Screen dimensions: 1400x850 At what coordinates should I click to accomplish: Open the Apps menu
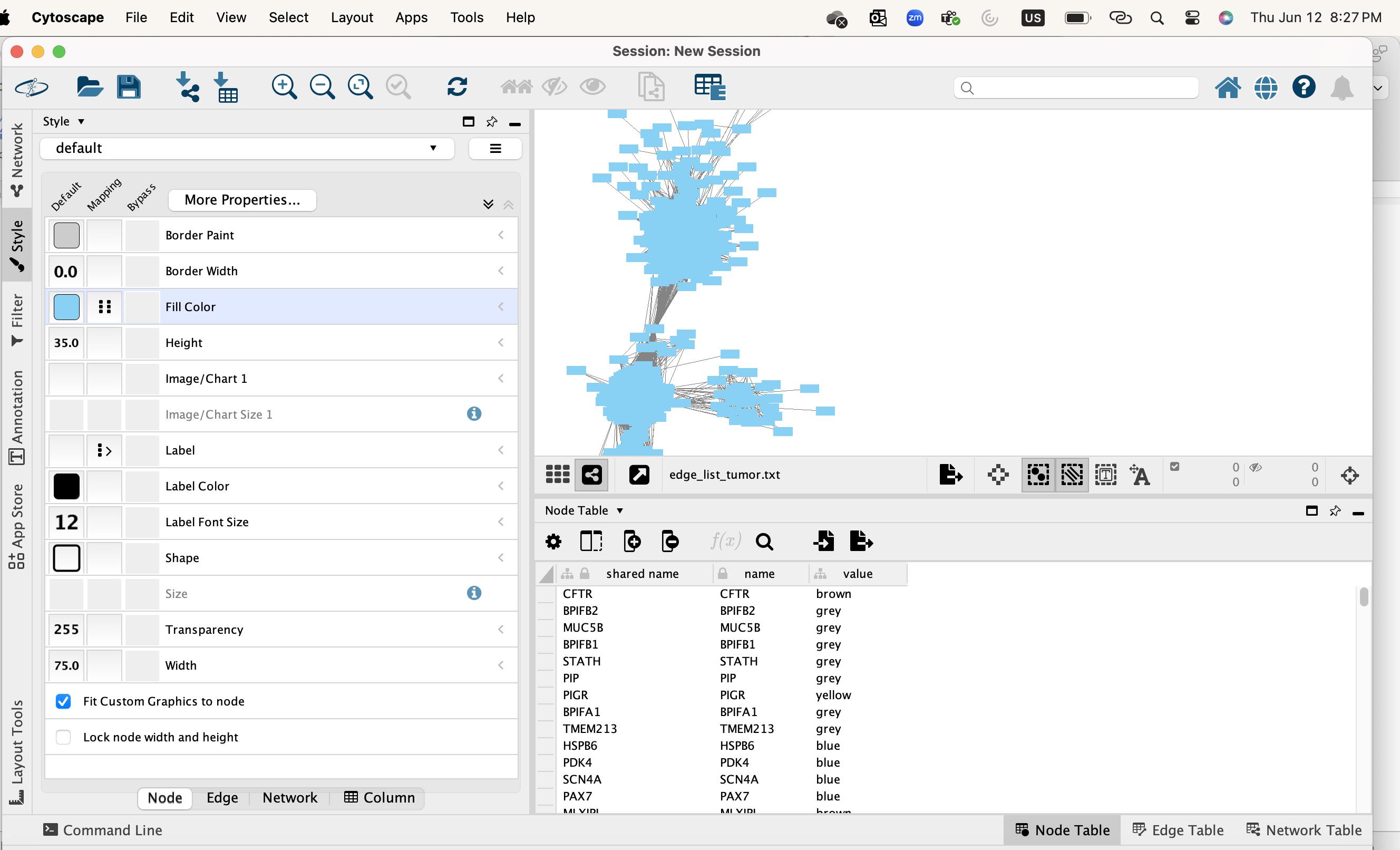click(x=411, y=17)
